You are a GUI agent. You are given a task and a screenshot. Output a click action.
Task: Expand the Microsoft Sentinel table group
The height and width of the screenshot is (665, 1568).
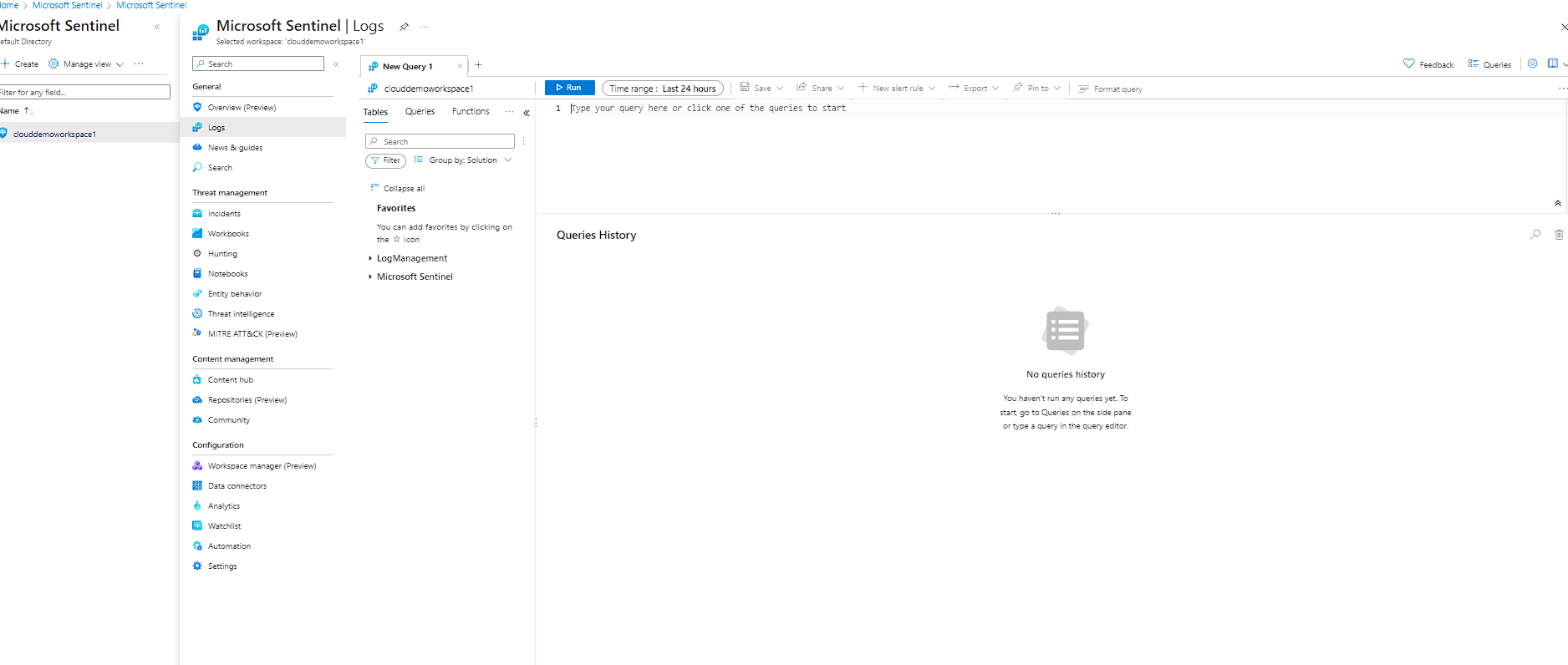pos(370,277)
